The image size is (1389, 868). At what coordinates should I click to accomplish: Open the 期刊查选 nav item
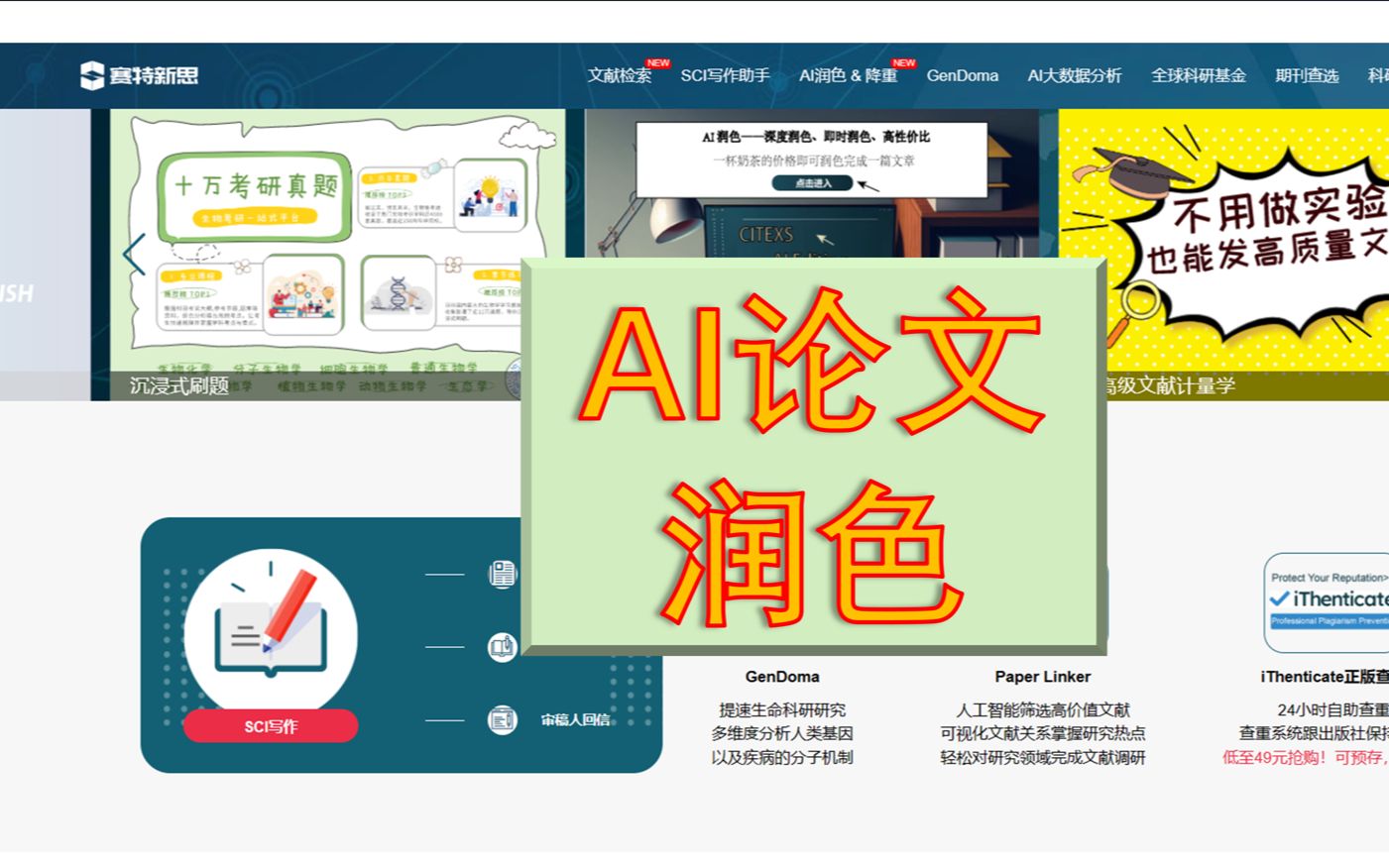[1307, 75]
